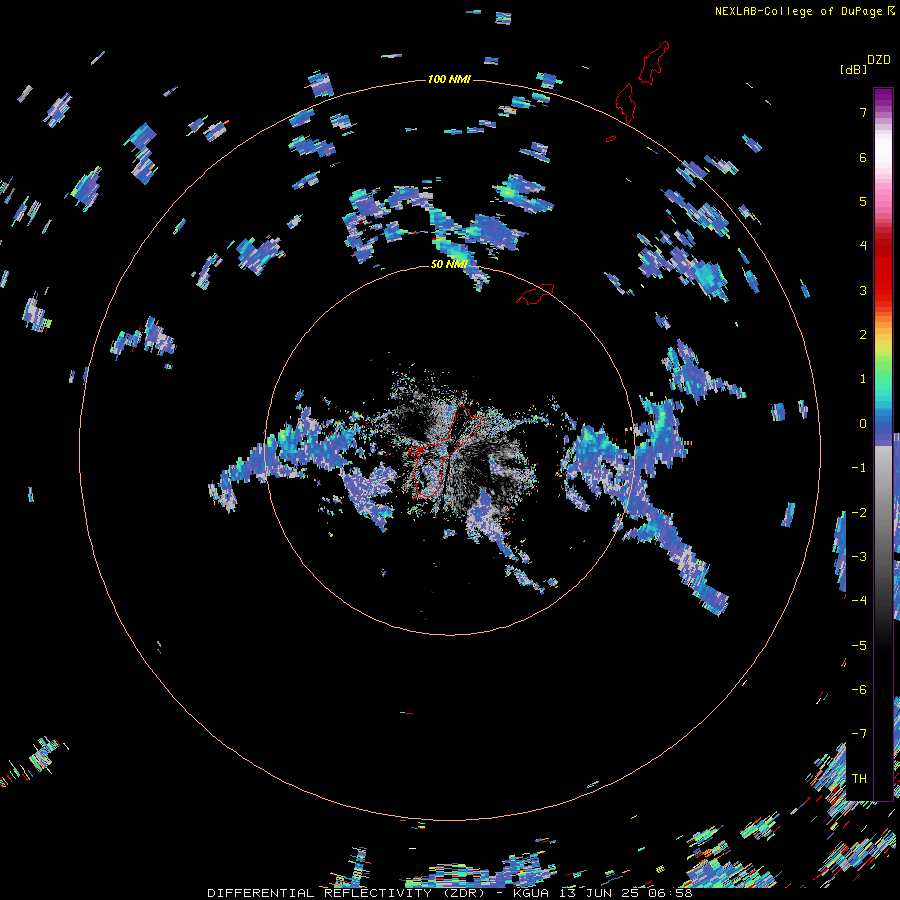
Task: Click the -7 dB tick label
Action: click(859, 734)
